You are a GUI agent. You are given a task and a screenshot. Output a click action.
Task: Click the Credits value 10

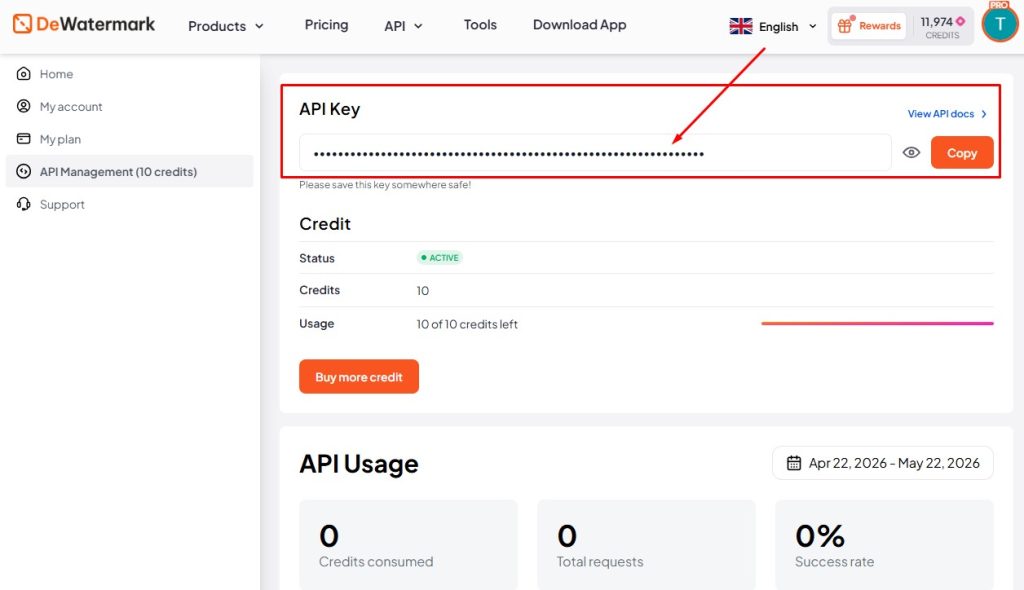coord(423,291)
